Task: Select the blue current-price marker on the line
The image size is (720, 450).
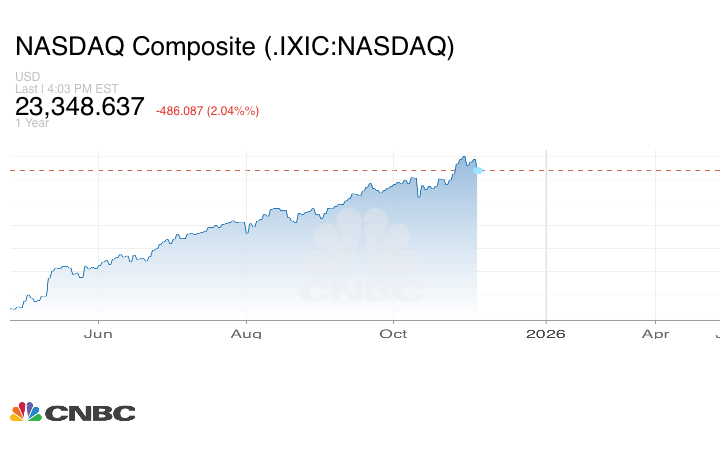Action: [478, 171]
